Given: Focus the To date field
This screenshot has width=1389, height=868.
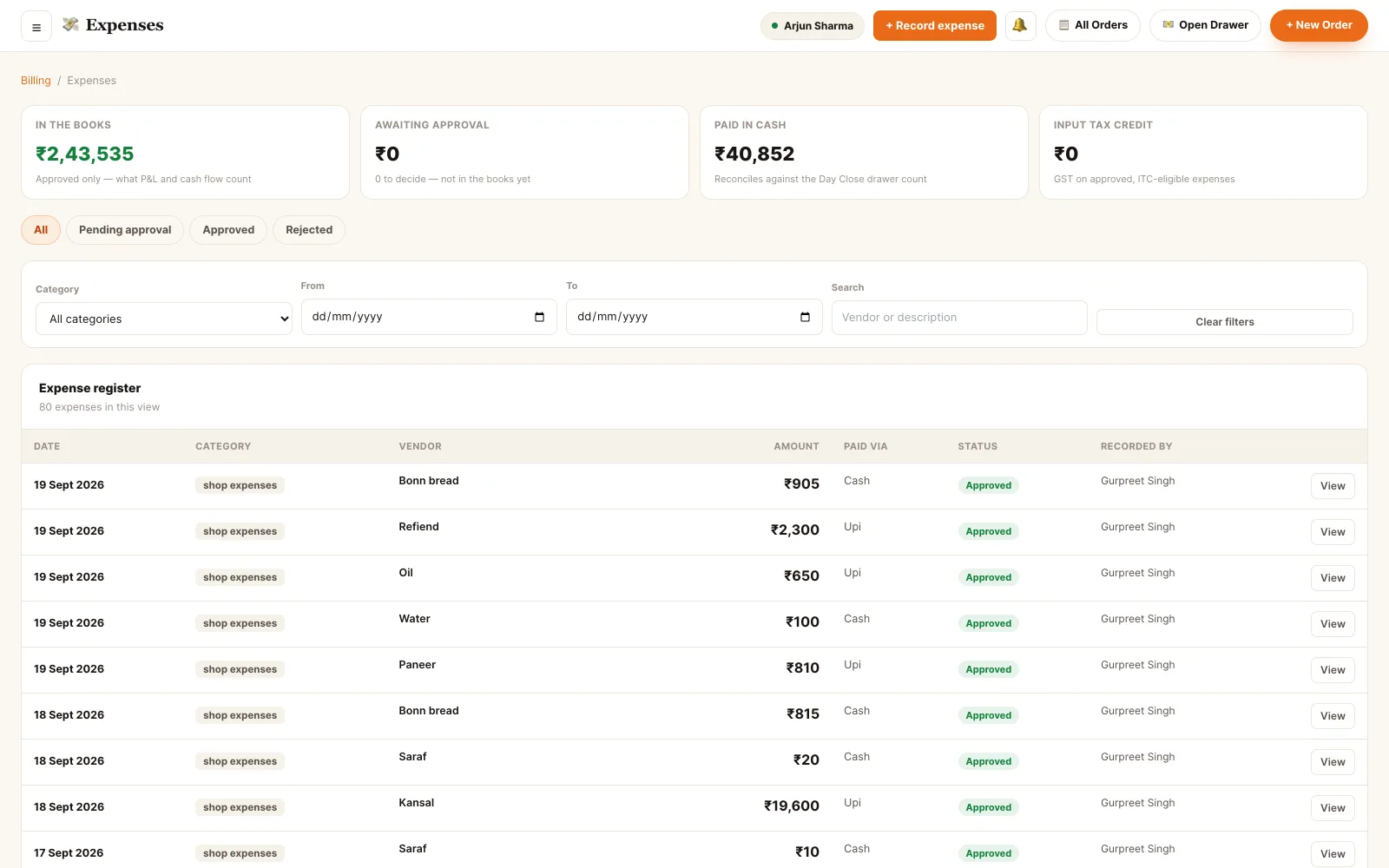Looking at the screenshot, I should (694, 317).
